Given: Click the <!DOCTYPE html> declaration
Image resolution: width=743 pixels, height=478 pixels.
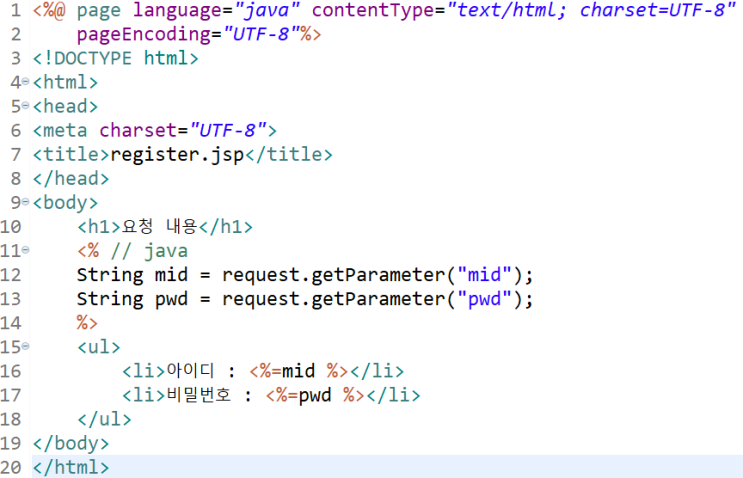Looking at the screenshot, I should [x=115, y=58].
